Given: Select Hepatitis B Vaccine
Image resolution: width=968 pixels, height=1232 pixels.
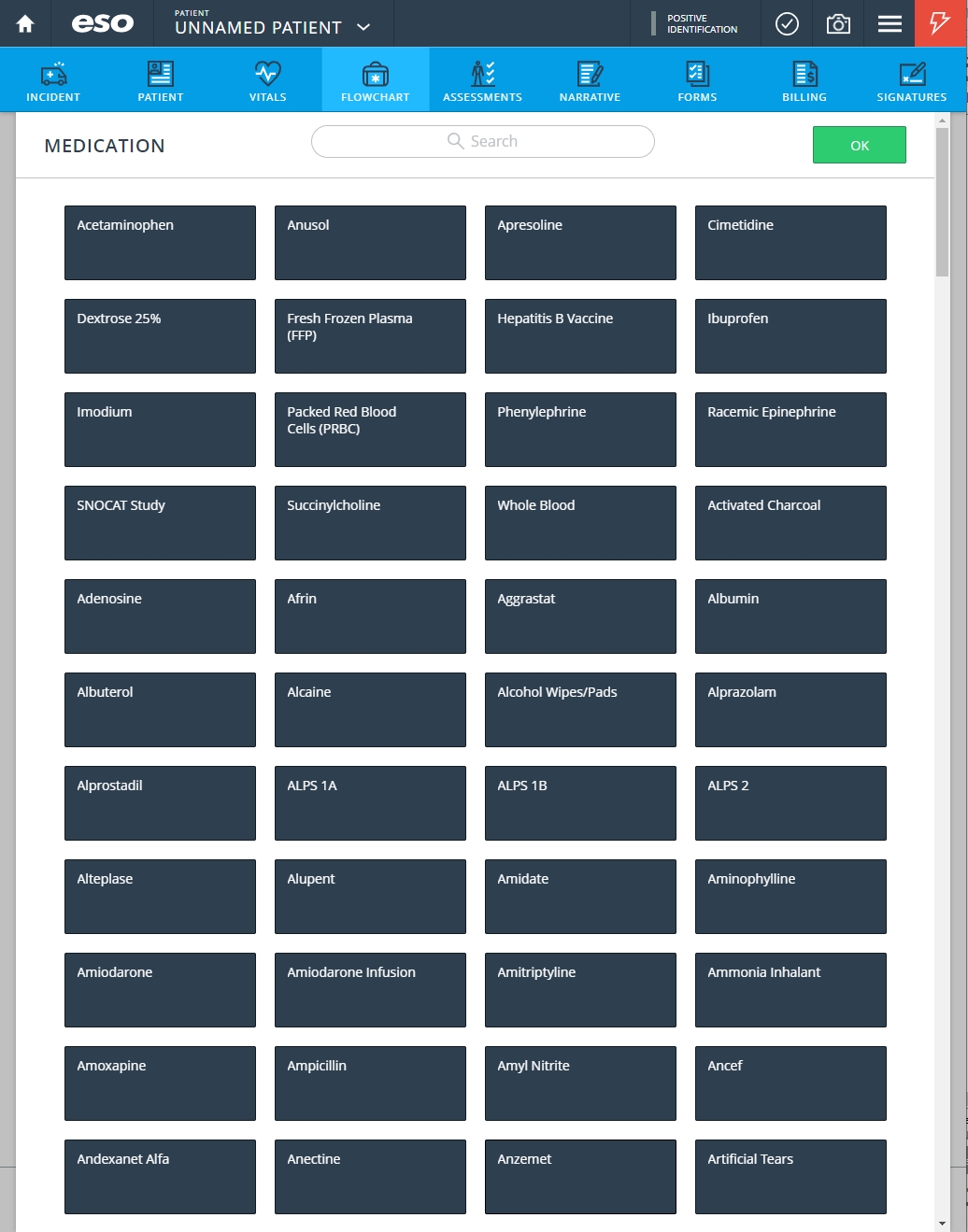Looking at the screenshot, I should click(x=580, y=336).
